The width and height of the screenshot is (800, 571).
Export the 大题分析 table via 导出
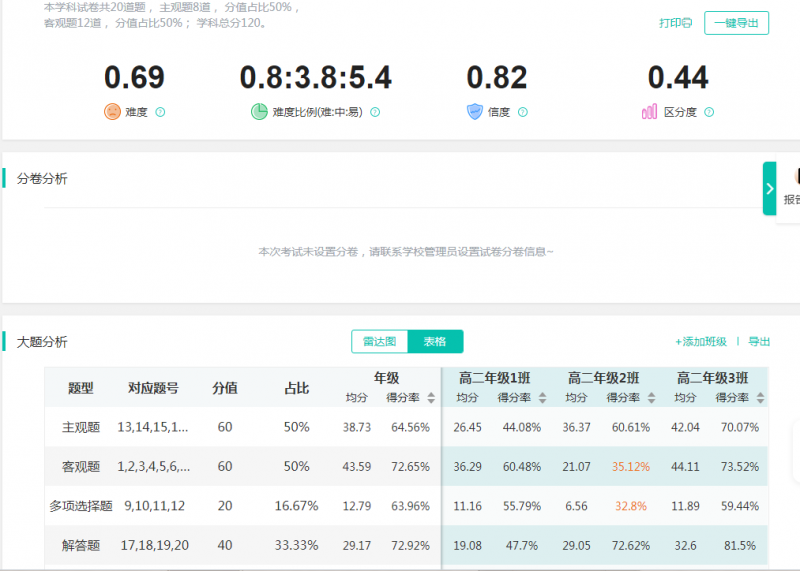[x=760, y=342]
